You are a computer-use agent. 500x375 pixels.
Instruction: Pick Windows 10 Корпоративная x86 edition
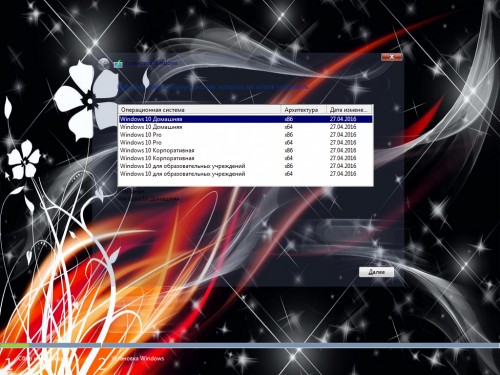pos(245,150)
